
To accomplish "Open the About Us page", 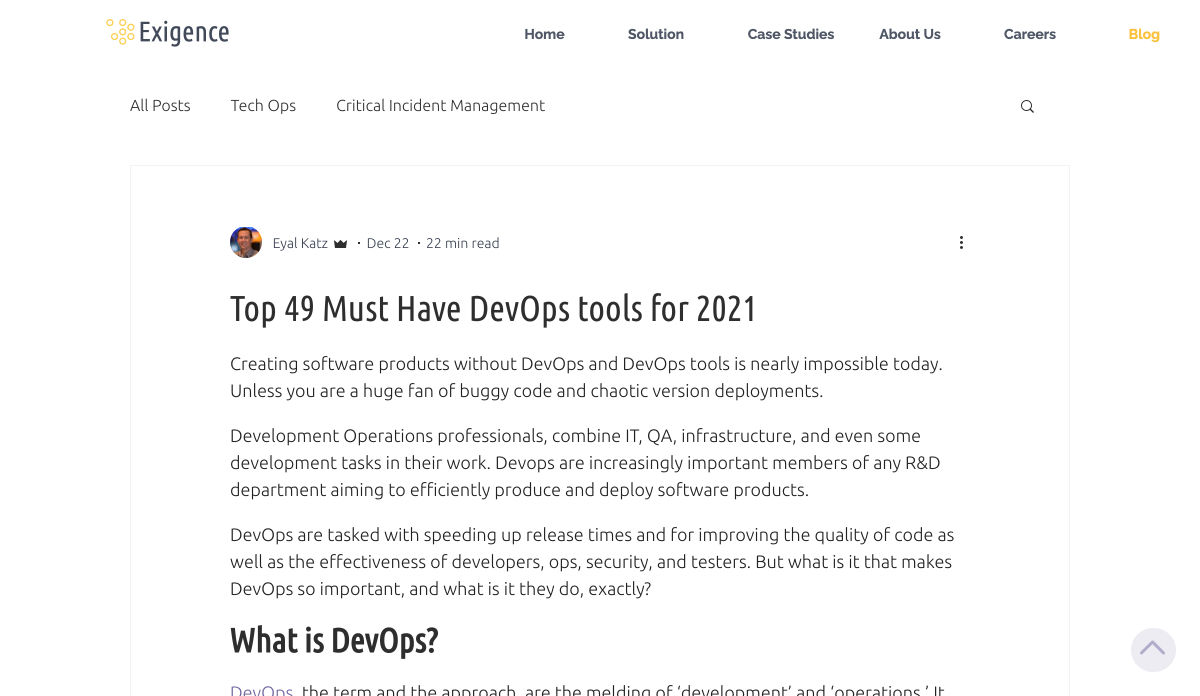I will pyautogui.click(x=910, y=34).
